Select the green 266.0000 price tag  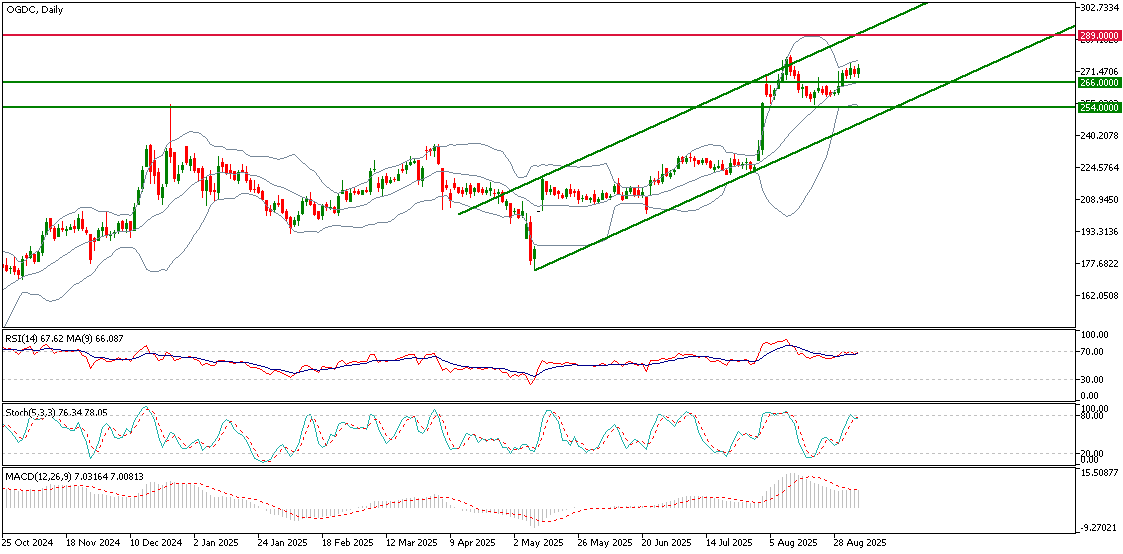(1099, 83)
